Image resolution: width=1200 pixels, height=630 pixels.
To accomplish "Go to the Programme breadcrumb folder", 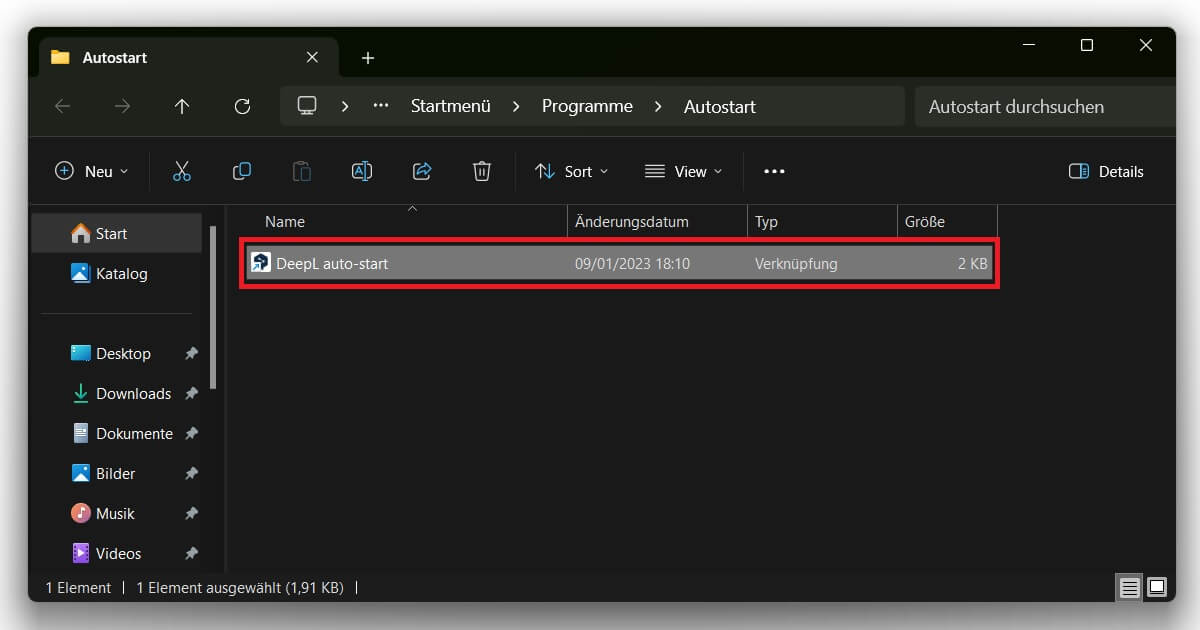I will click(586, 106).
